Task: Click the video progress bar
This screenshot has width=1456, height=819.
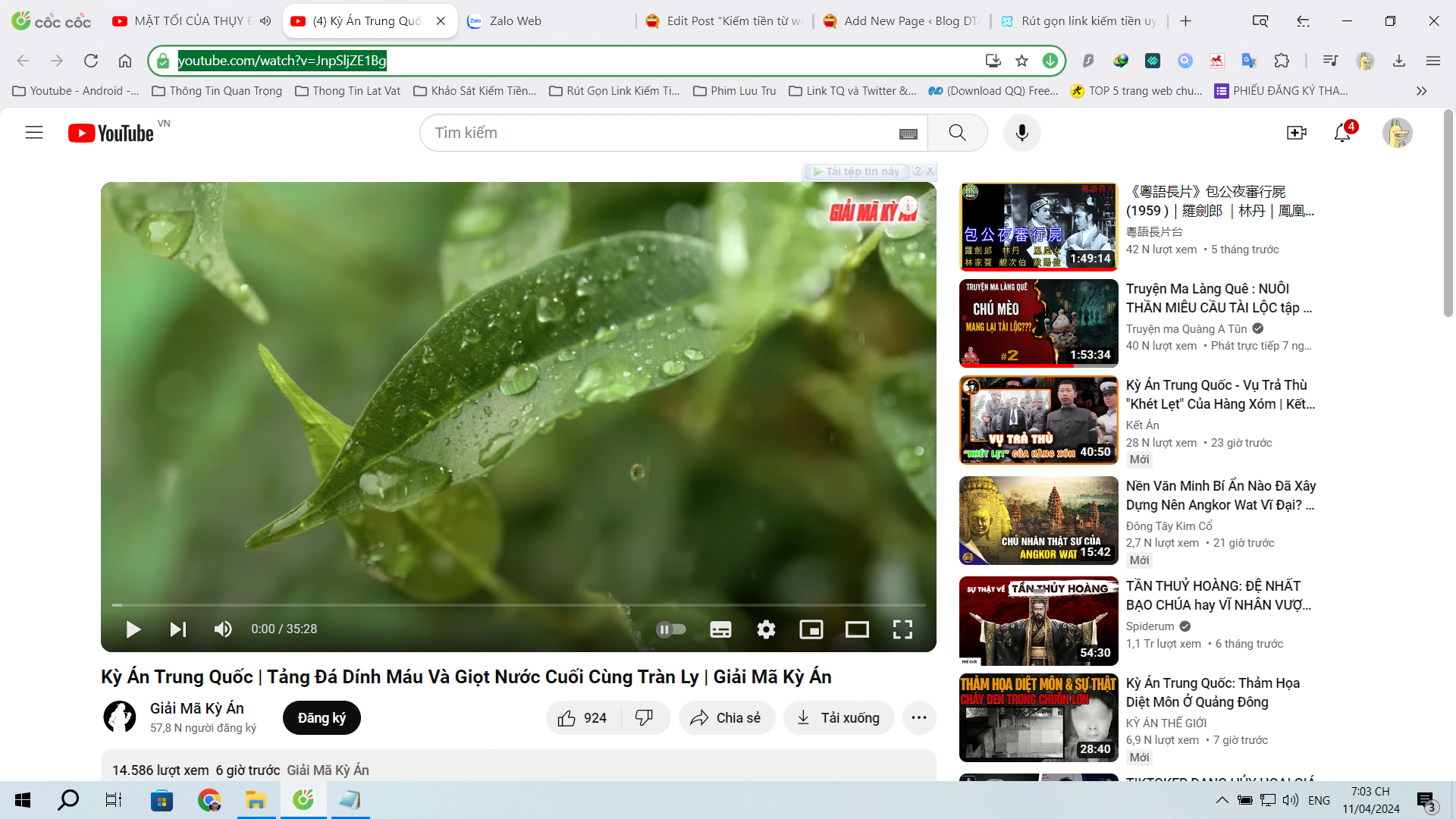Action: pyautogui.click(x=519, y=605)
